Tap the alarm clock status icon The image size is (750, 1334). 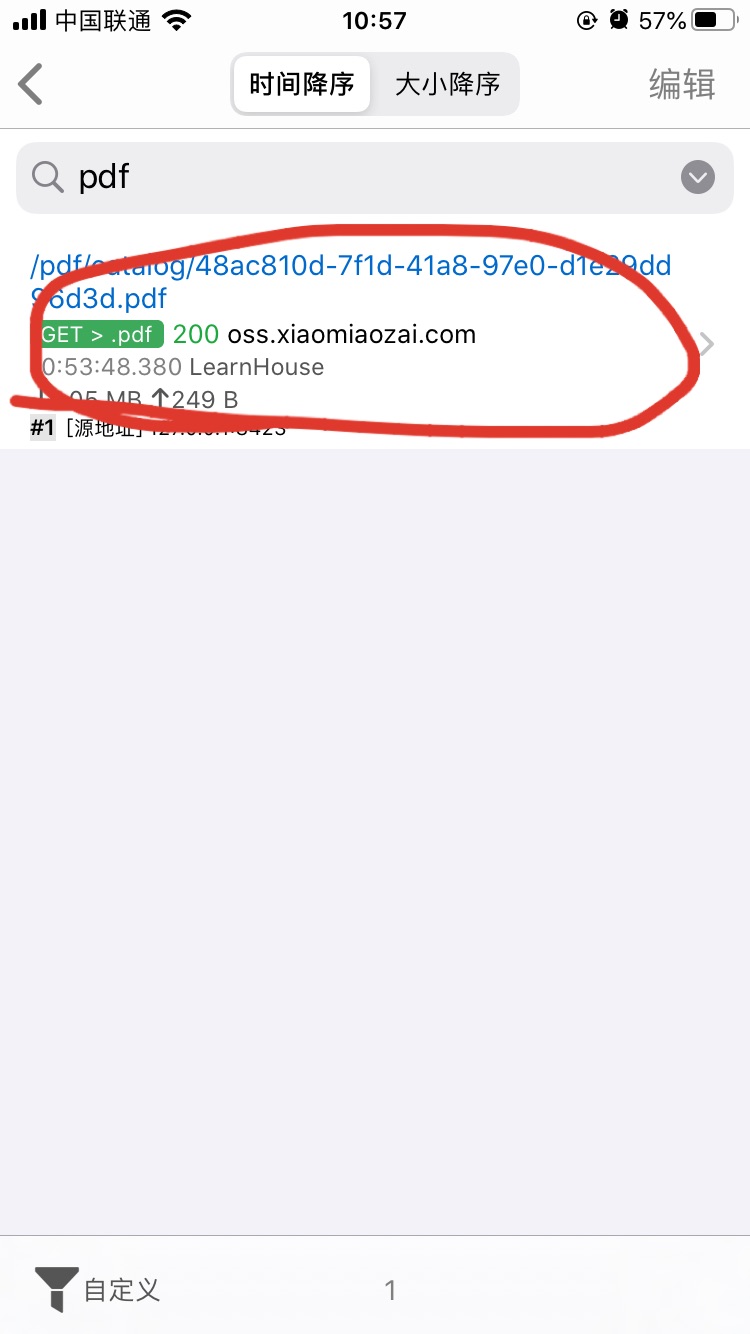click(620, 20)
